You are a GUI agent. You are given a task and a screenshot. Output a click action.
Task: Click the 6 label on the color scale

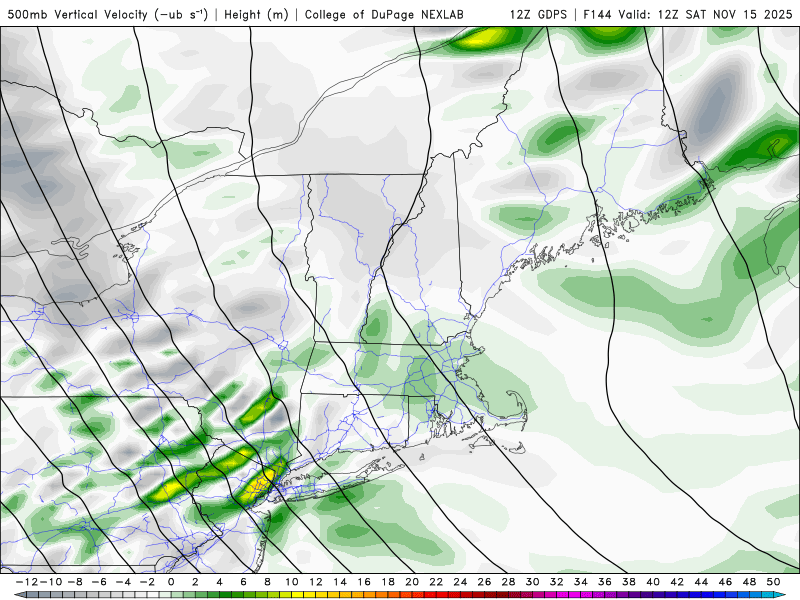pyautogui.click(x=243, y=582)
